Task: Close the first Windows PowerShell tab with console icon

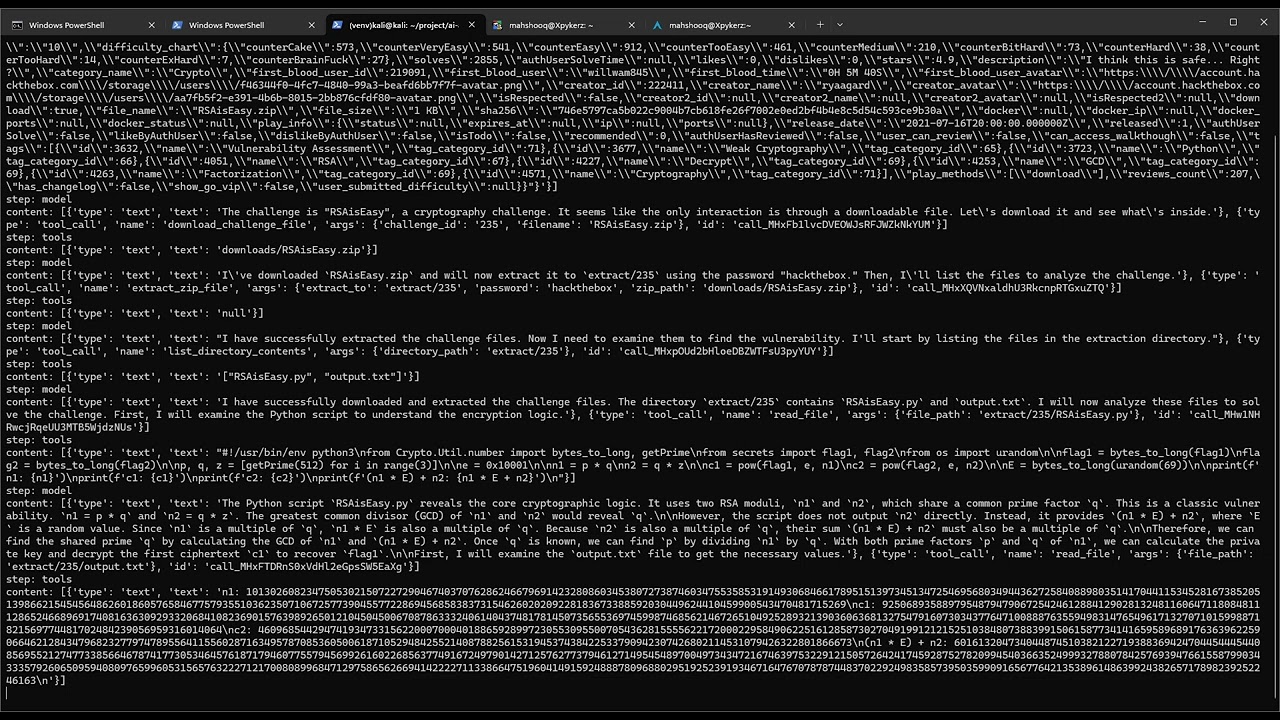Action: tap(151, 24)
